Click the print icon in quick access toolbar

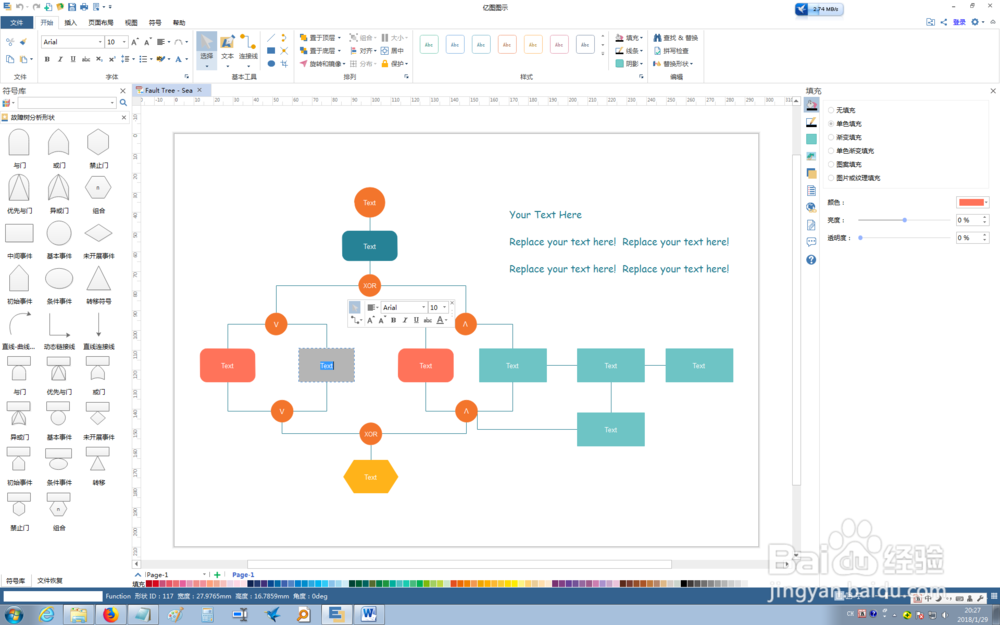84,6
